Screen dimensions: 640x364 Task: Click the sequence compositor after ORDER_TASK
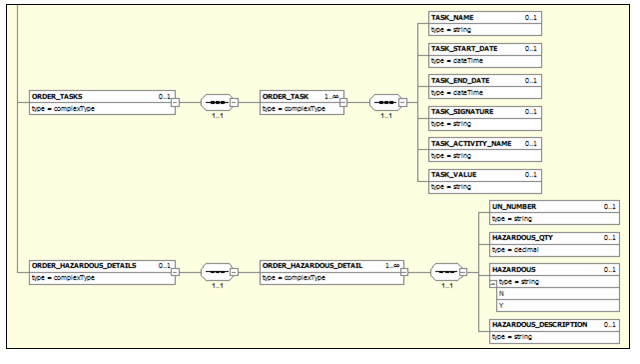pyautogui.click(x=385, y=102)
